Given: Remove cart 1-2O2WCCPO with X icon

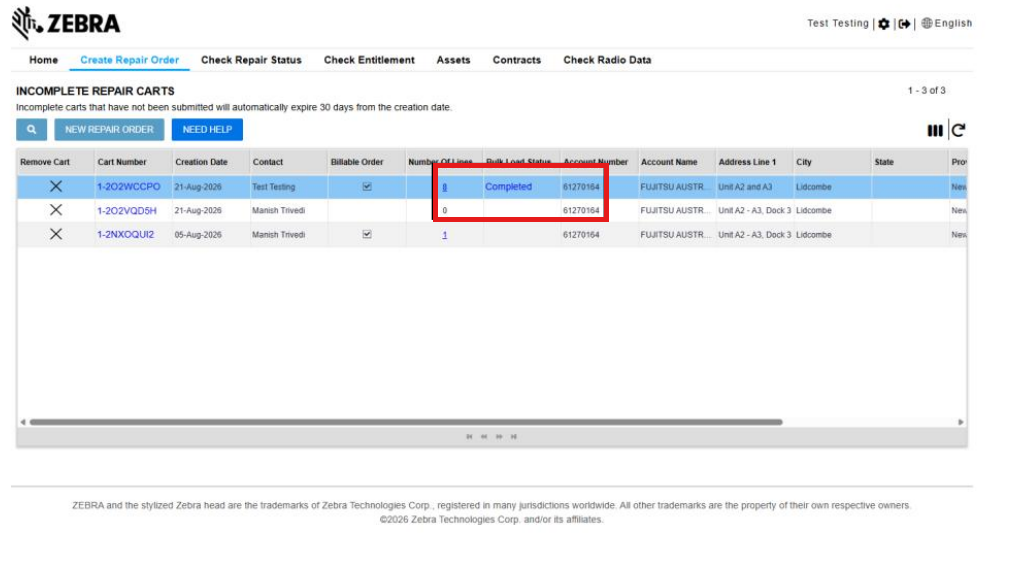Looking at the screenshot, I should pos(56,186).
